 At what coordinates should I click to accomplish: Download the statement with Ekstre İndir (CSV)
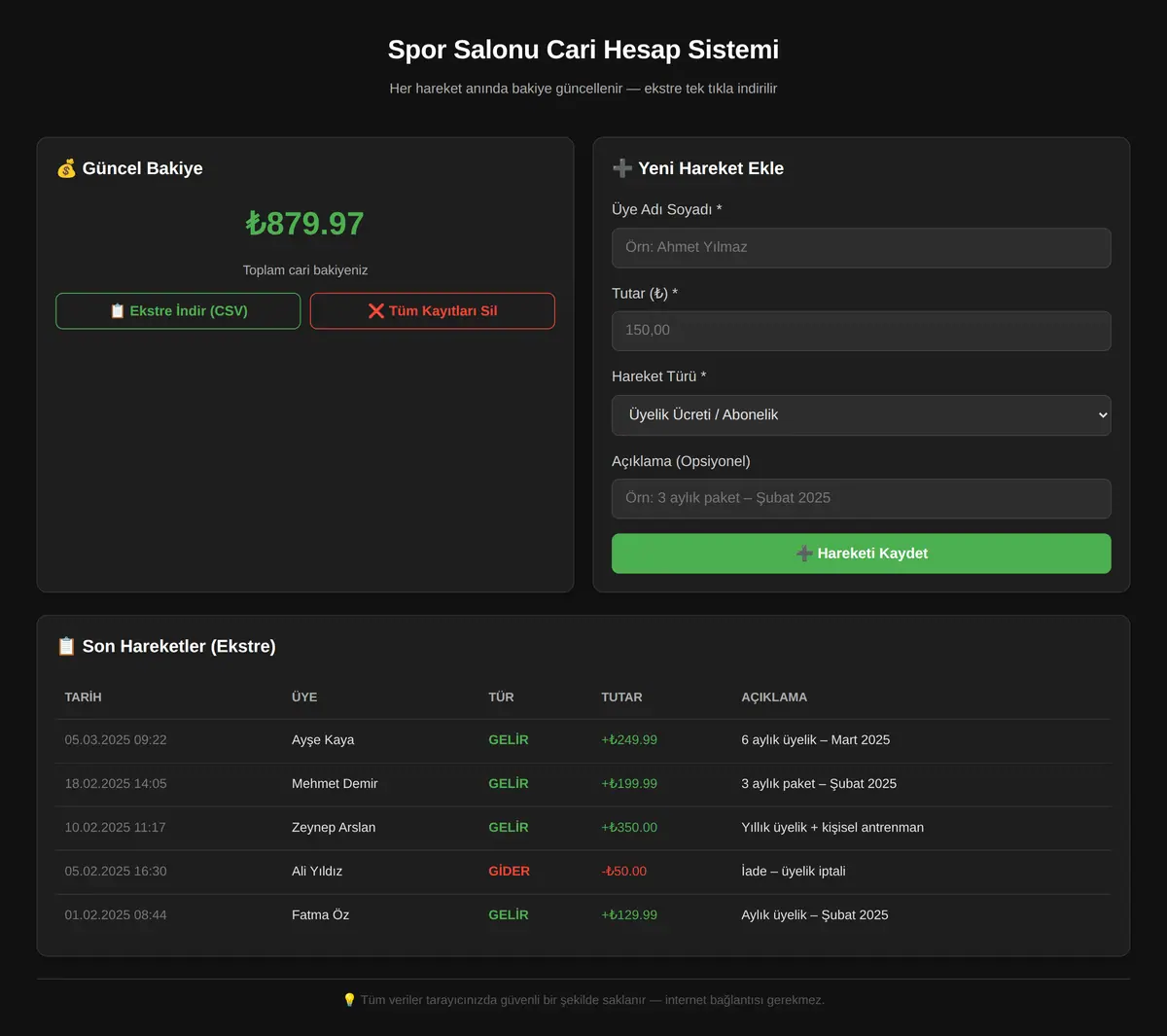point(178,311)
